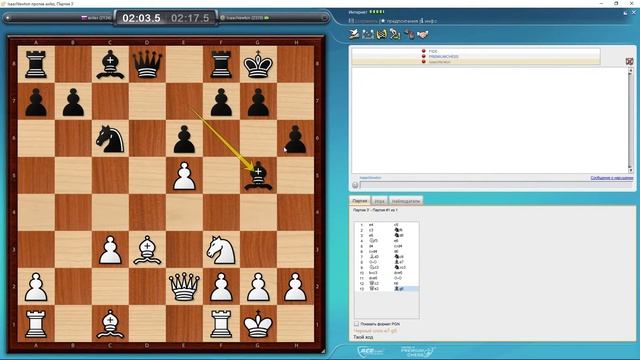Click the dimmed clock showing 02:17.5
The image size is (640, 360).
click(x=190, y=18)
